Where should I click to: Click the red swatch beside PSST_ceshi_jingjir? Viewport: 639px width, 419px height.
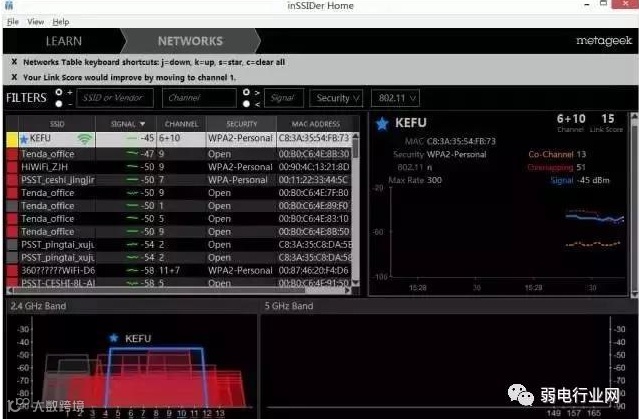pyautogui.click(x=12, y=180)
